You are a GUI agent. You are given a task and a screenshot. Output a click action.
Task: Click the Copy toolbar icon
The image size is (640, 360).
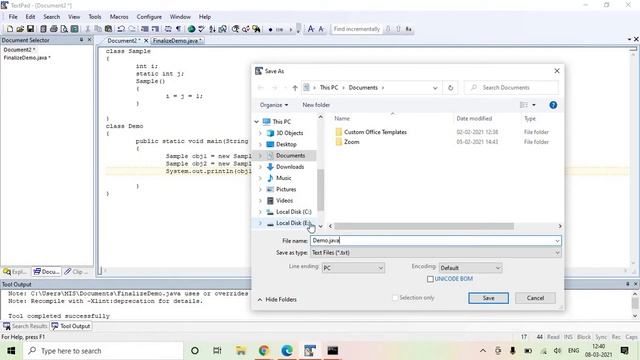(98, 29)
